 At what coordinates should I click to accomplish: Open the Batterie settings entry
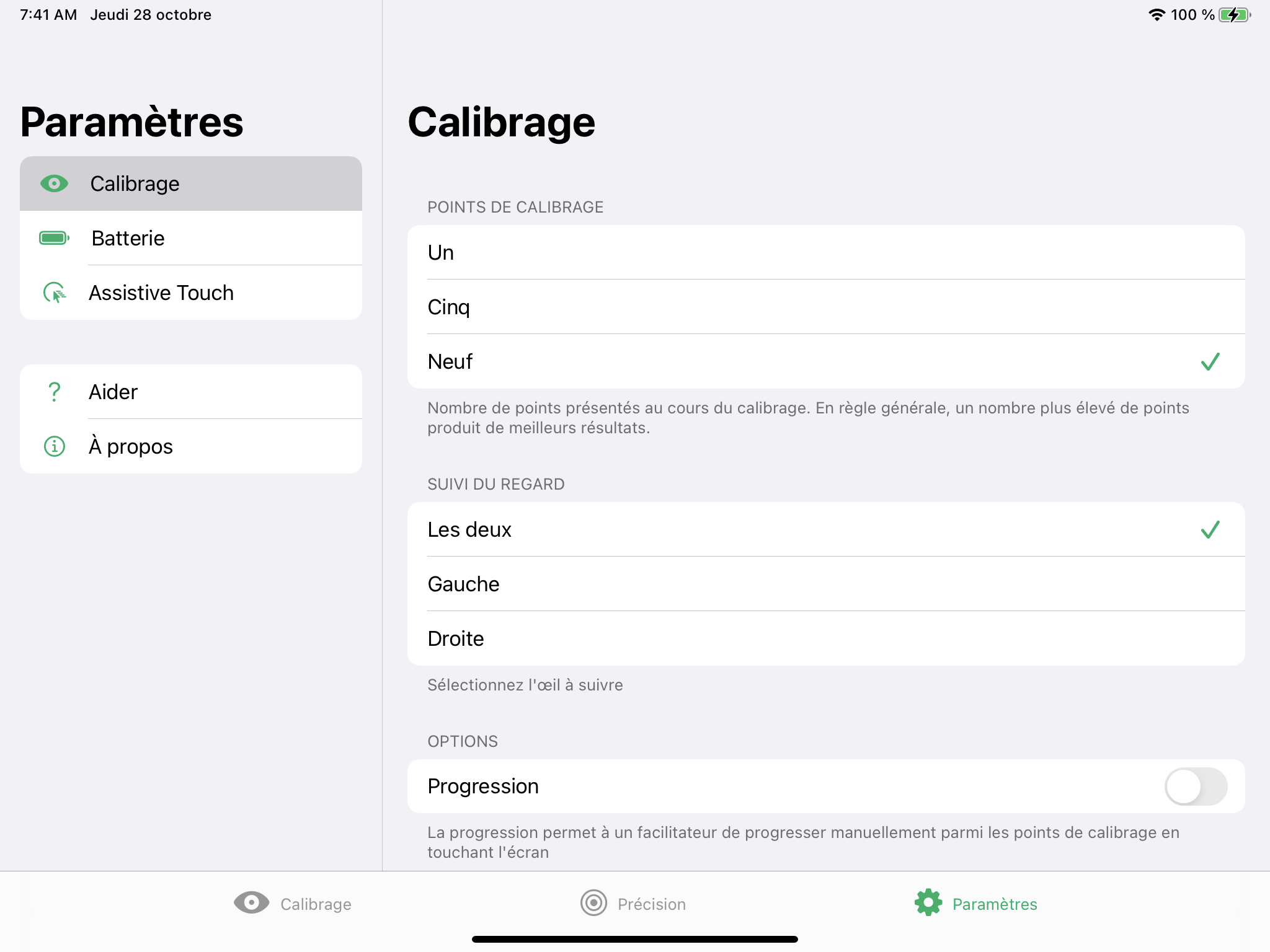[x=190, y=238]
